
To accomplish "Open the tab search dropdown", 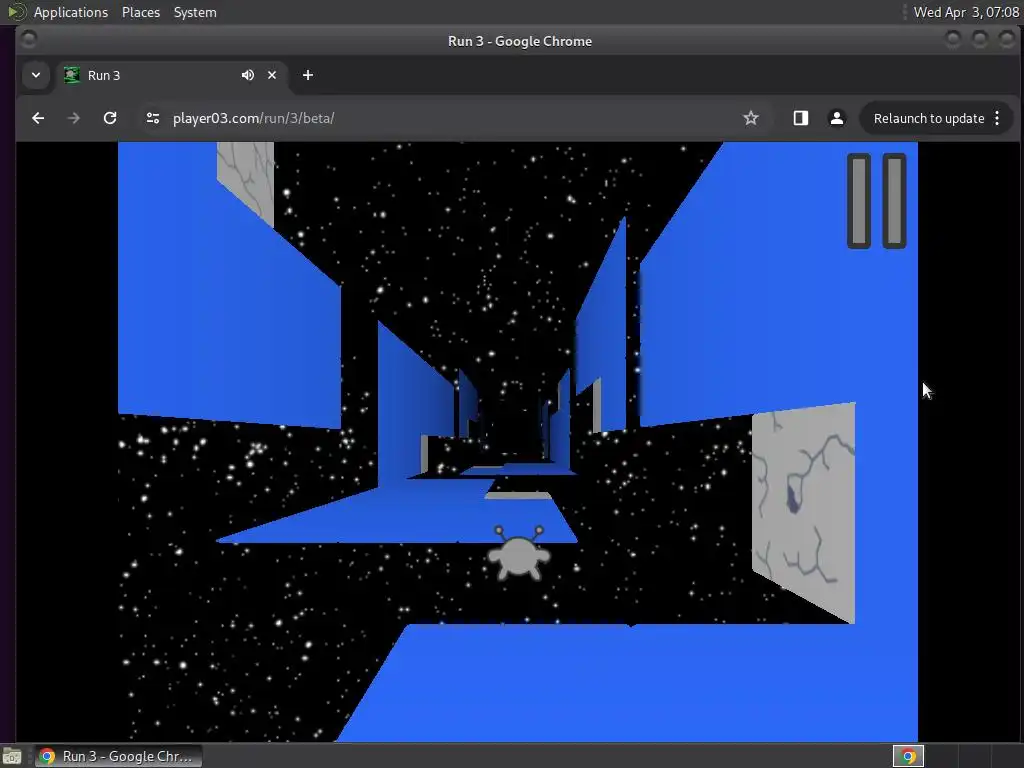I will pos(36,75).
